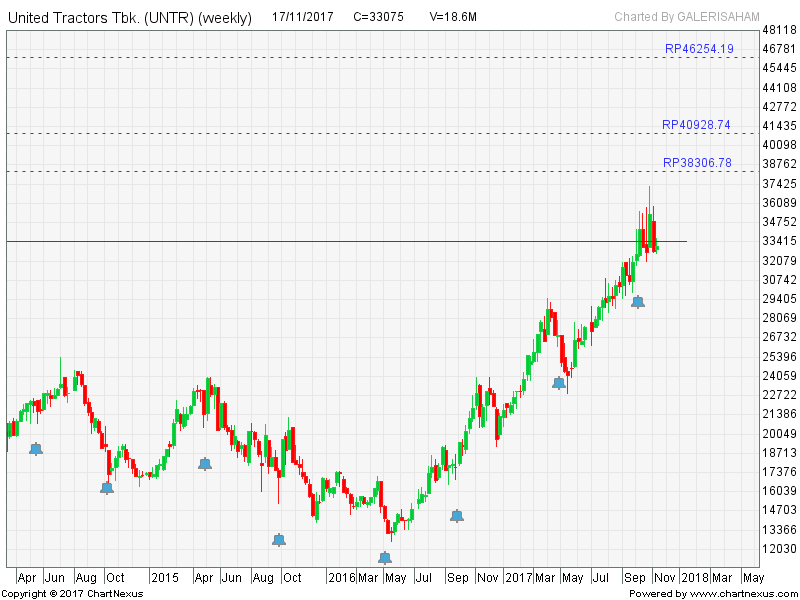Click the bell marker under the September 2017 candles
This screenshot has height=600, width=800.
[x=638, y=302]
